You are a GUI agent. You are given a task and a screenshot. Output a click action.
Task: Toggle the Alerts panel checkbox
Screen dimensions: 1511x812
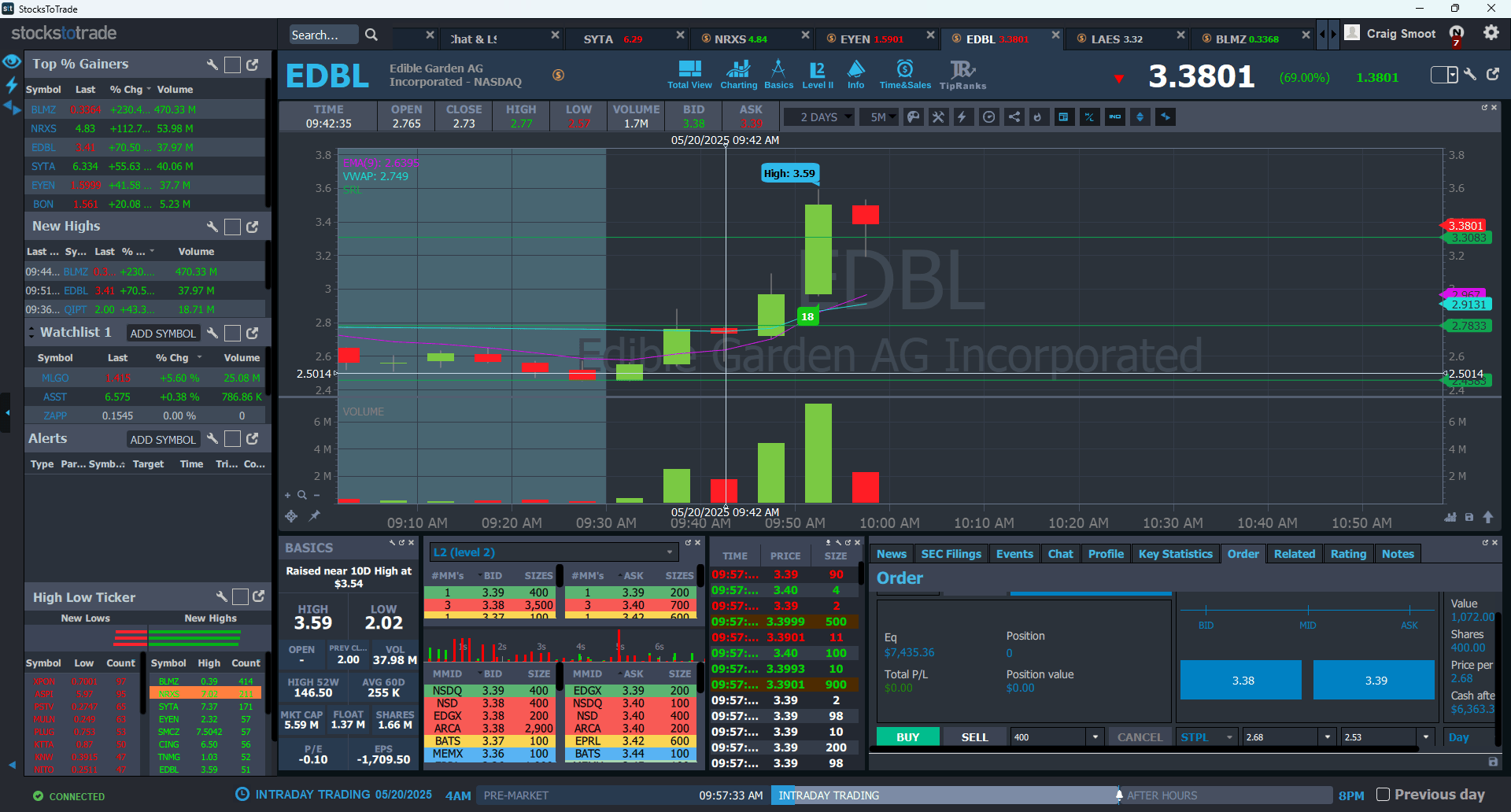pyautogui.click(x=232, y=438)
